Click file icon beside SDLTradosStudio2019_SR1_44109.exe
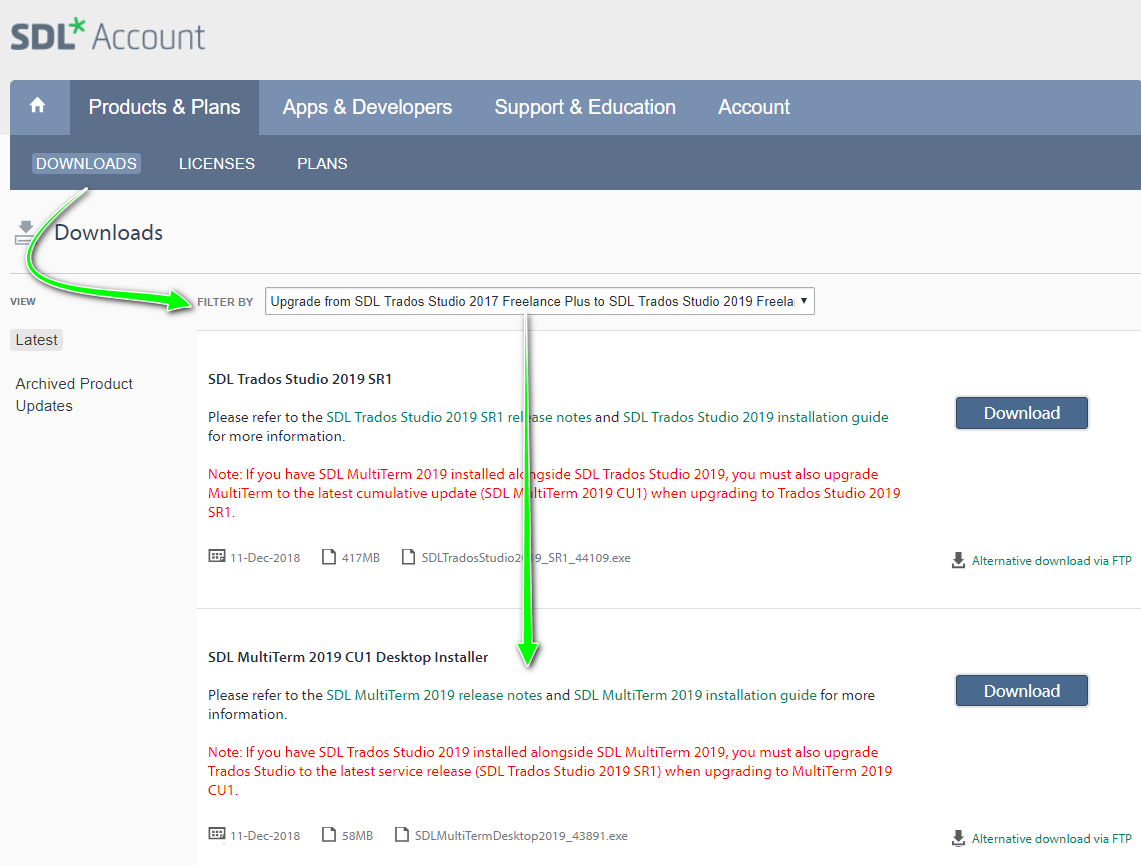The width and height of the screenshot is (1141, 865). tap(408, 557)
